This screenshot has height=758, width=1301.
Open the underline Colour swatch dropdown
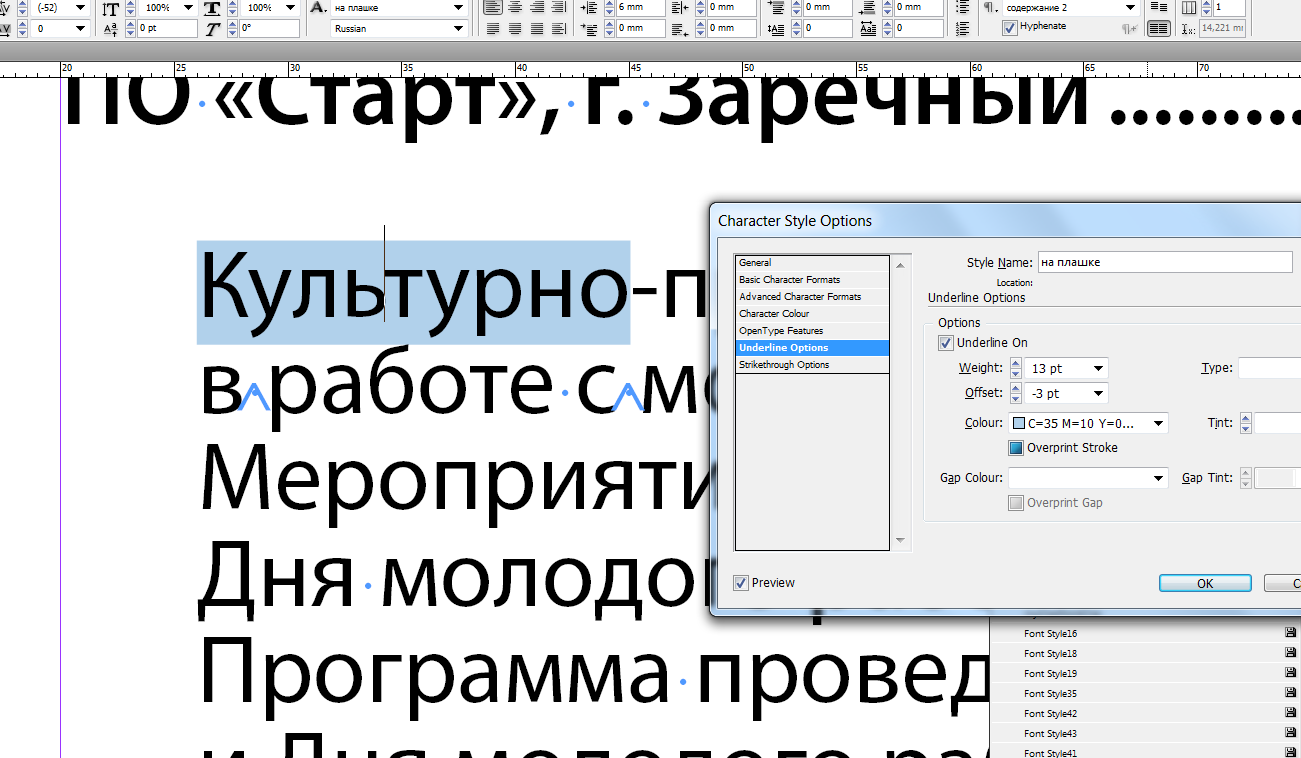[1088, 424]
